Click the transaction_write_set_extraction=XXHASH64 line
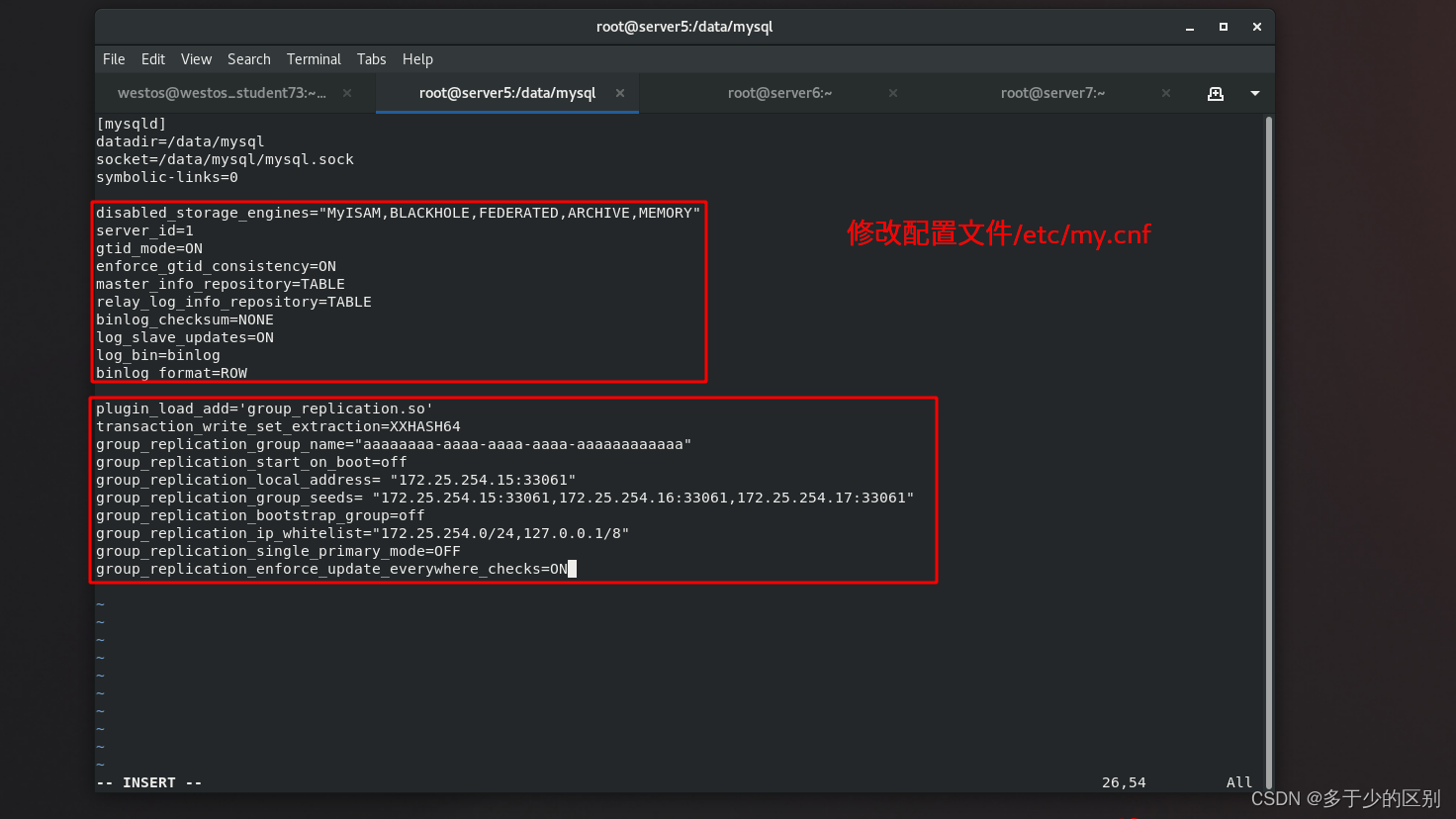Screen dimensions: 1456x819 [278, 426]
